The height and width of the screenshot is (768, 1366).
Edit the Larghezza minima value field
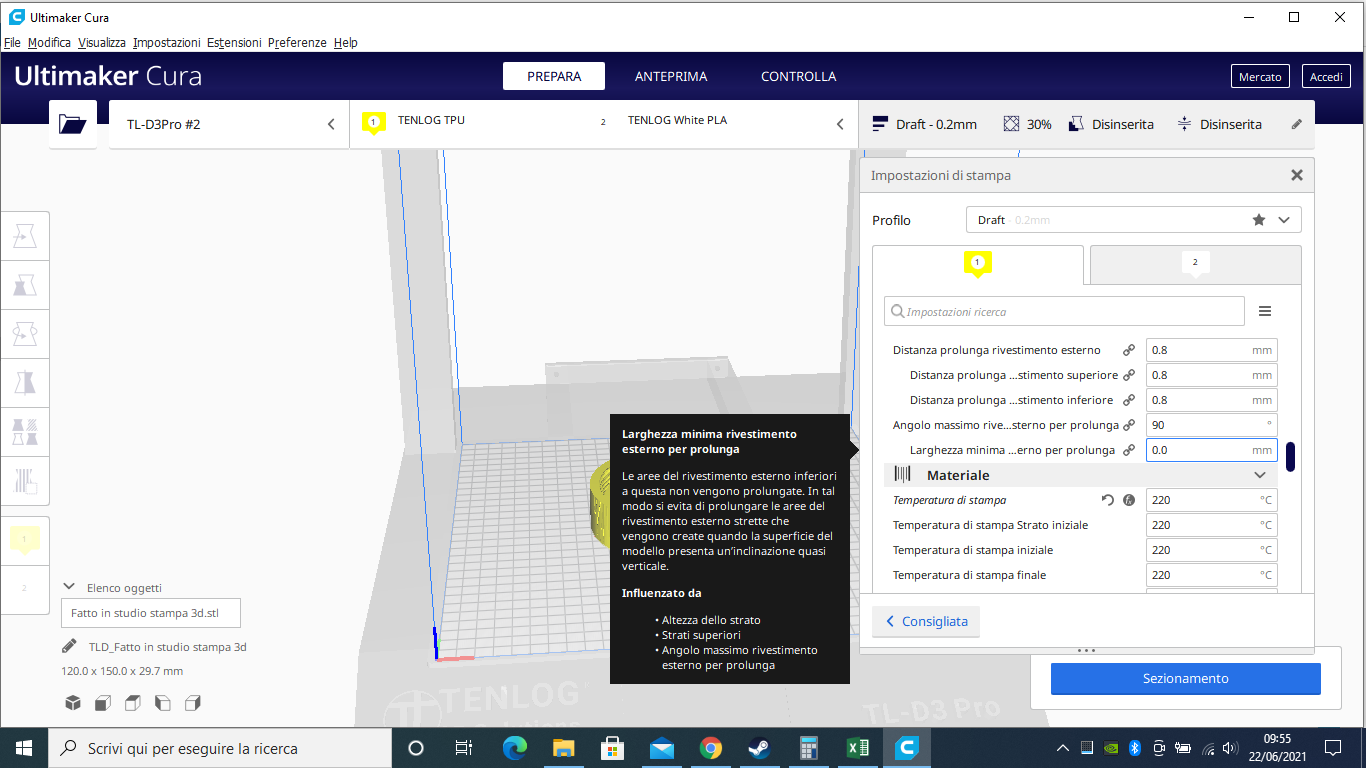(x=1211, y=450)
